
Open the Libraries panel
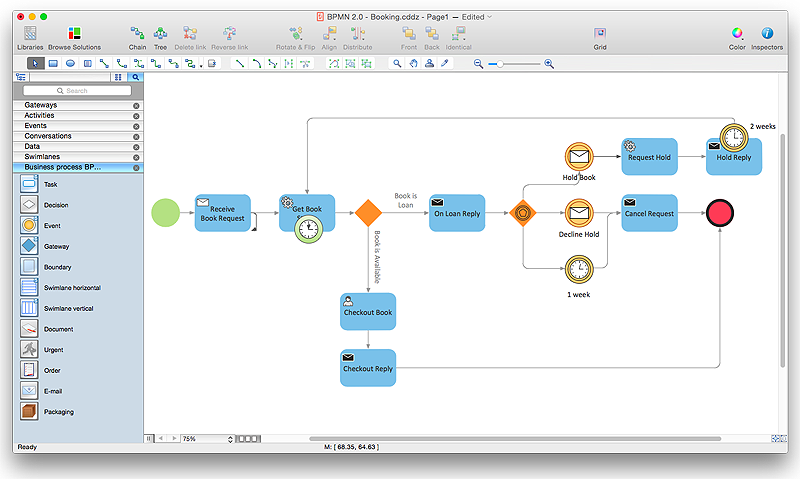tap(30, 39)
